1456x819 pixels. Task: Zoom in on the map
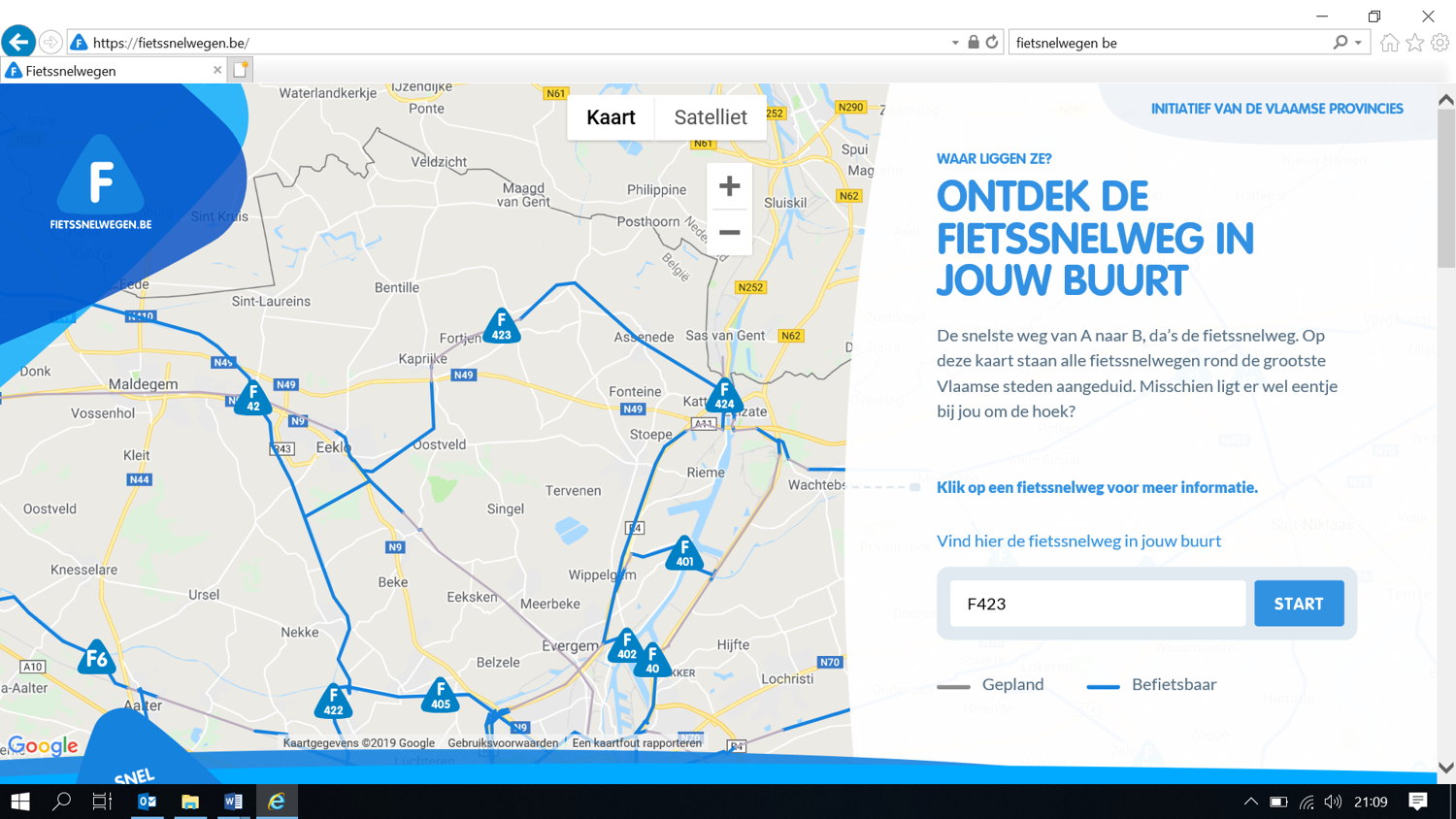tap(729, 186)
